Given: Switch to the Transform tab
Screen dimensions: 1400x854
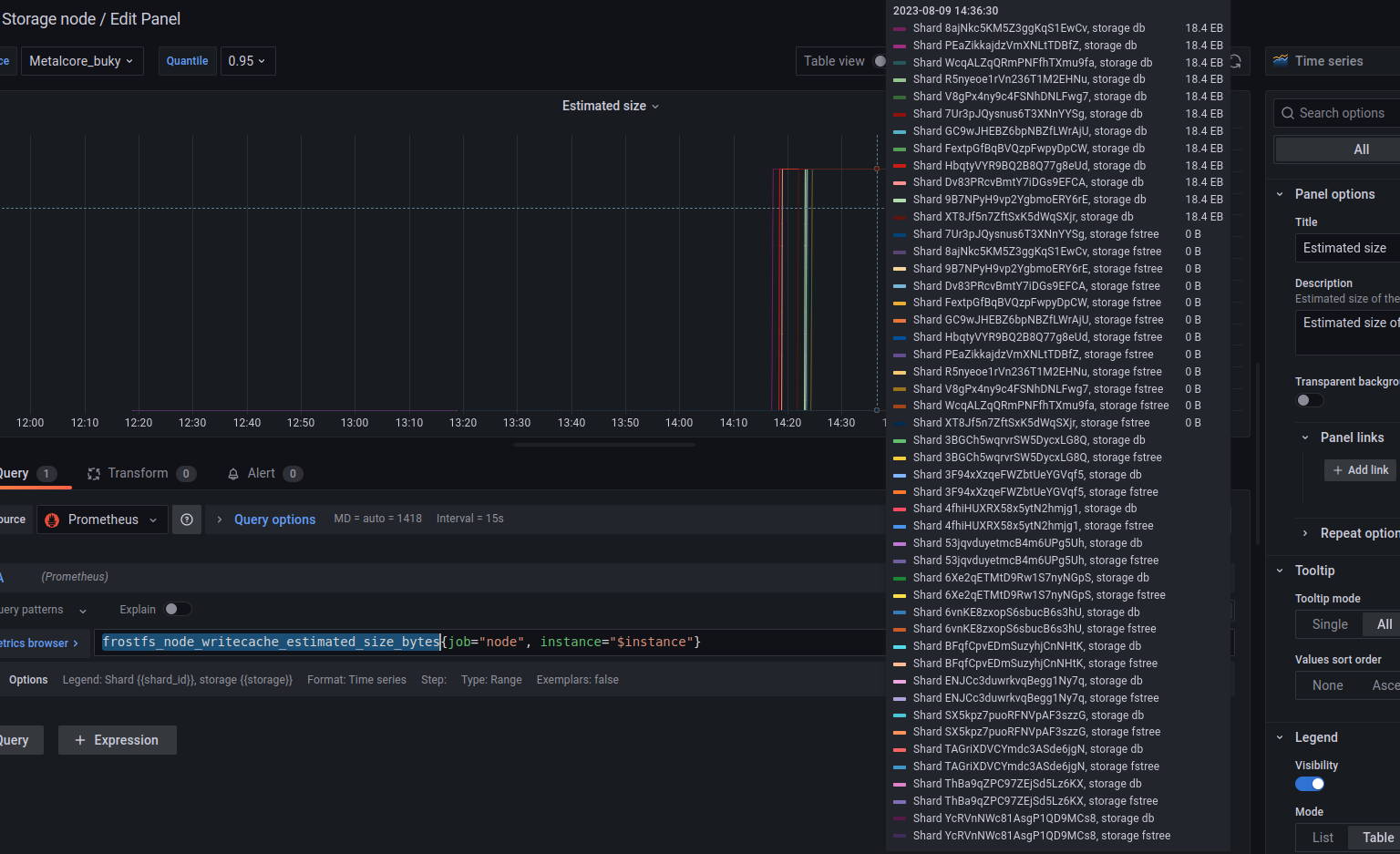Looking at the screenshot, I should [141, 473].
